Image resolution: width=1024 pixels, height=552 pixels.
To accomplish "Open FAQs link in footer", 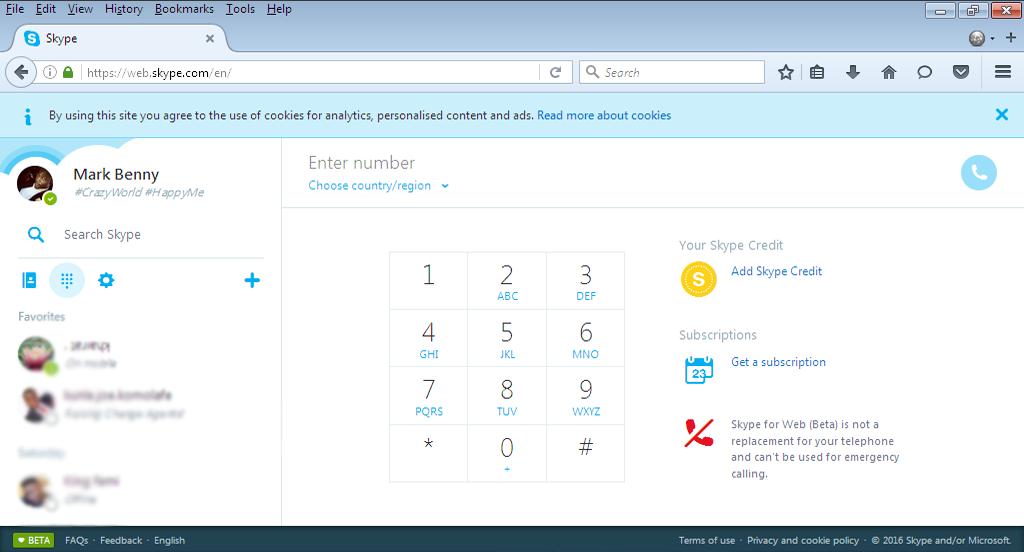I will point(76,540).
